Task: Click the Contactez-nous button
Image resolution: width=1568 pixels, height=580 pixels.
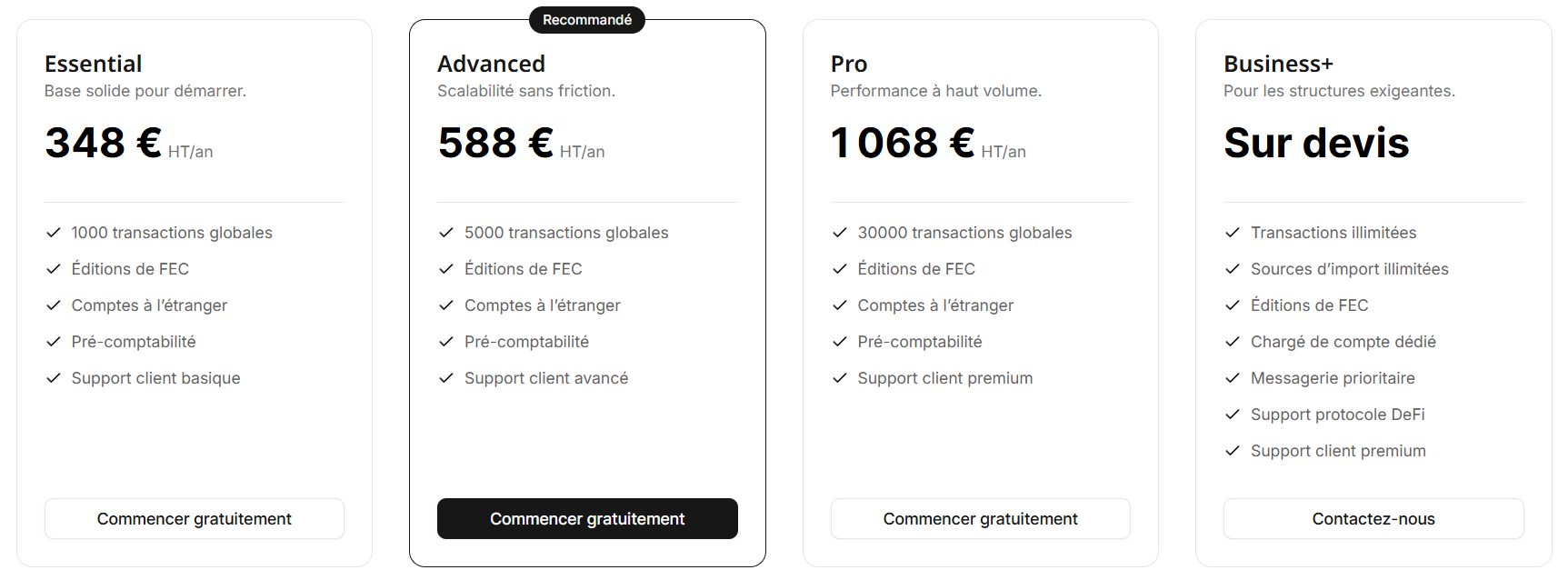Action: [1373, 518]
